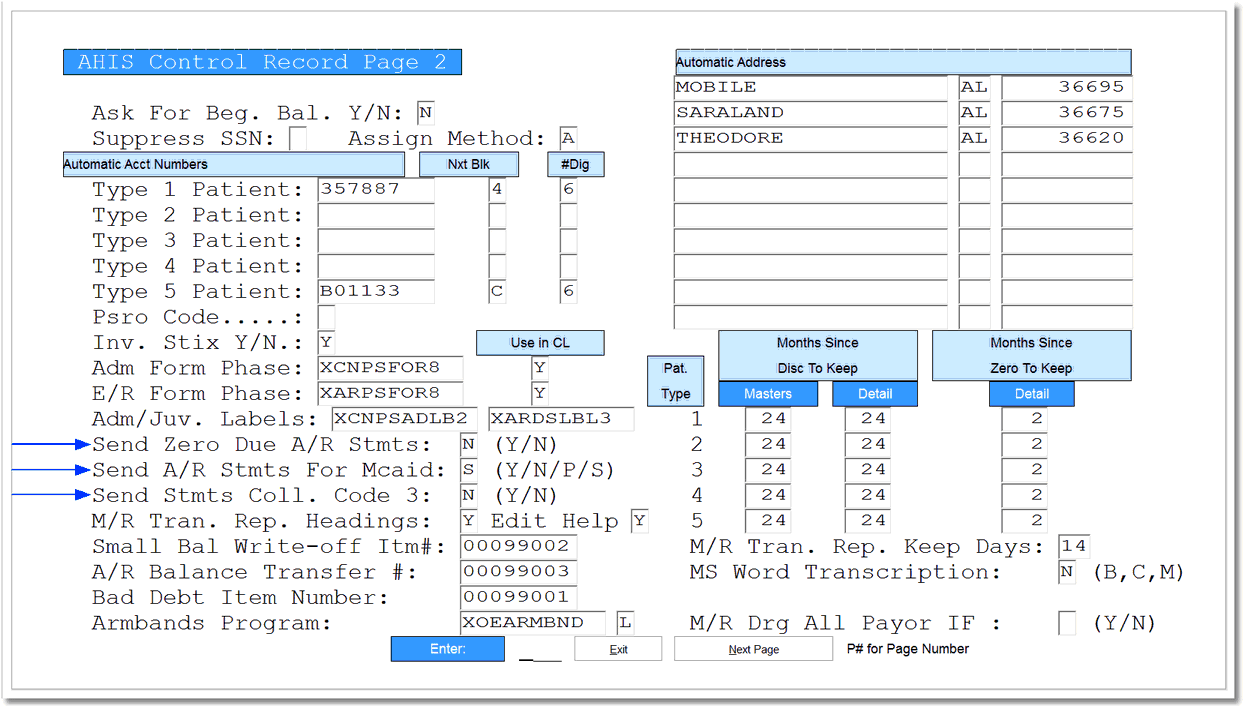Viewport: 1245px width, 709px height.
Task: Edit the MOBILE city address field
Action: coord(811,88)
